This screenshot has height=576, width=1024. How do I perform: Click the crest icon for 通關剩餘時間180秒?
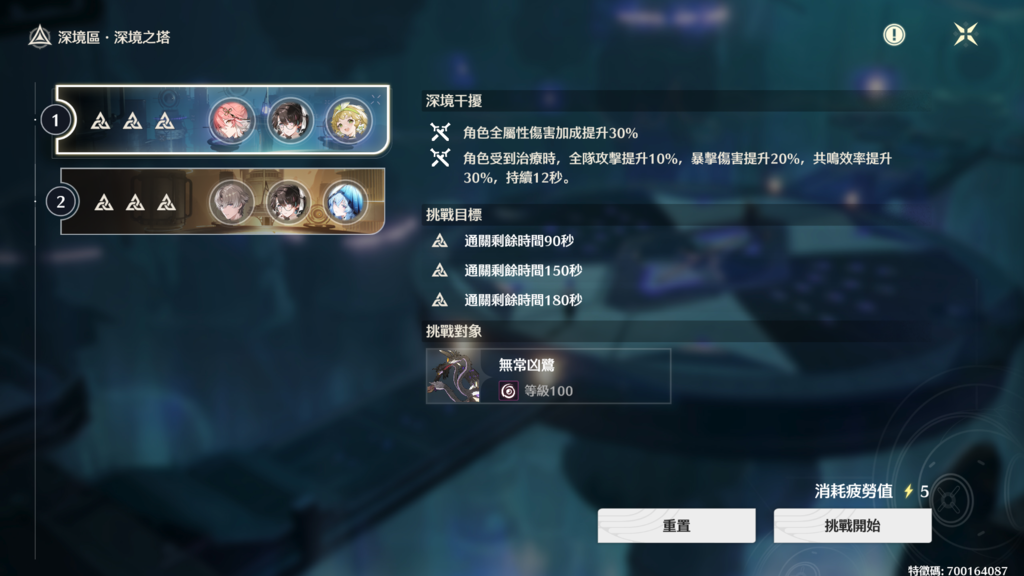440,300
